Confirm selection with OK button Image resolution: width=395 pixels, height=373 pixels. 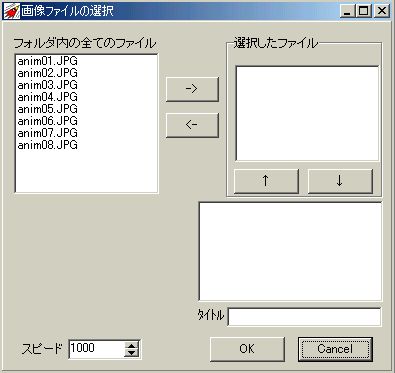coord(247,349)
